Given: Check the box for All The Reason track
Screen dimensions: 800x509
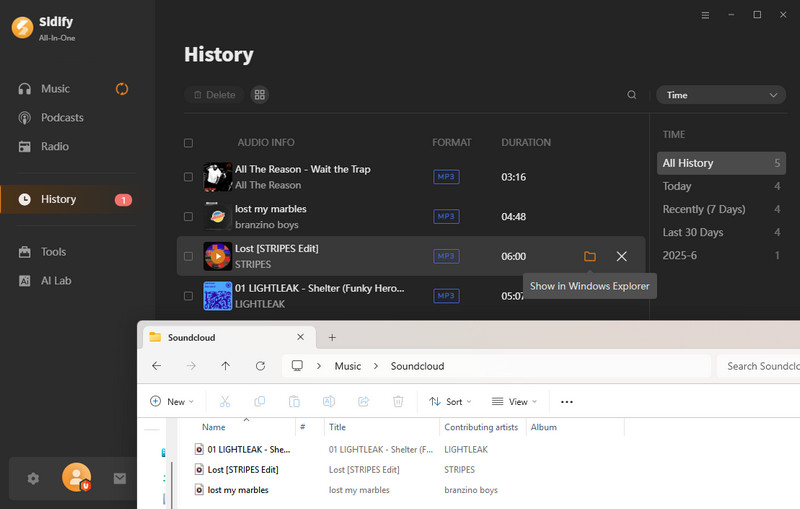Looking at the screenshot, I should tap(188, 177).
